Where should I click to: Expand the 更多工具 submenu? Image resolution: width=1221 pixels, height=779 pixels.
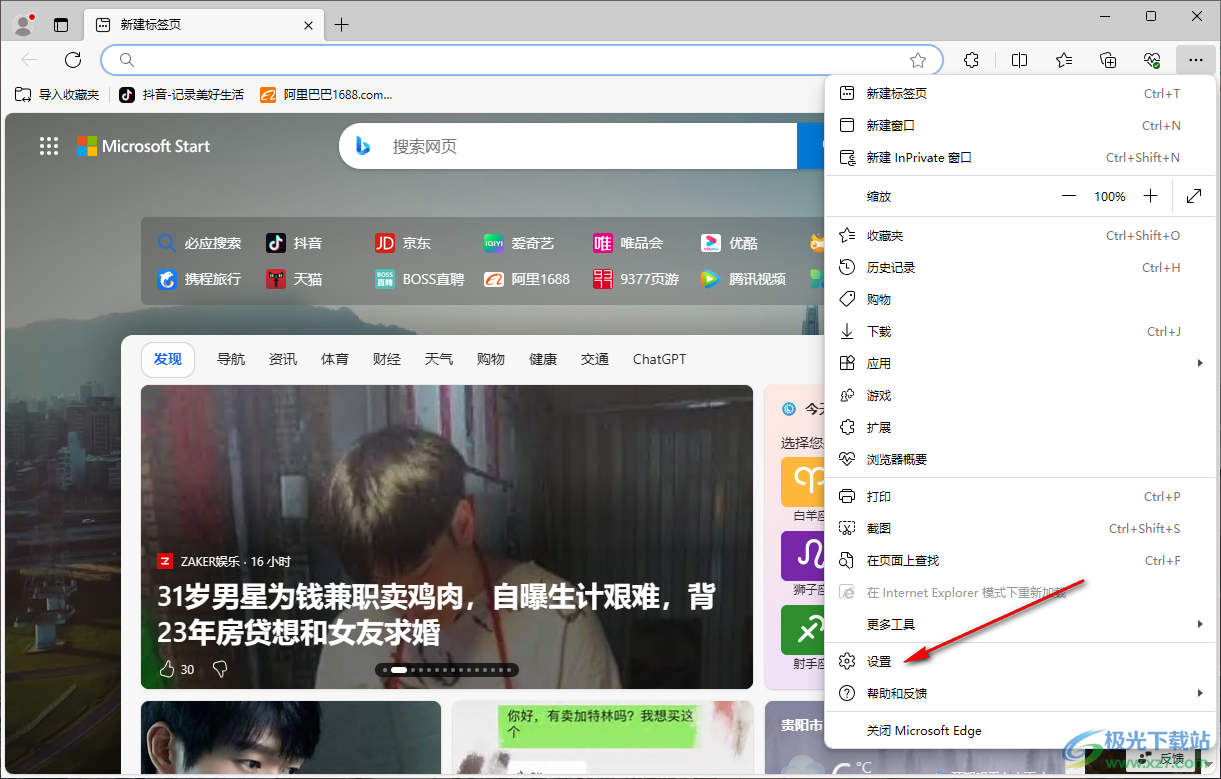(1199, 623)
